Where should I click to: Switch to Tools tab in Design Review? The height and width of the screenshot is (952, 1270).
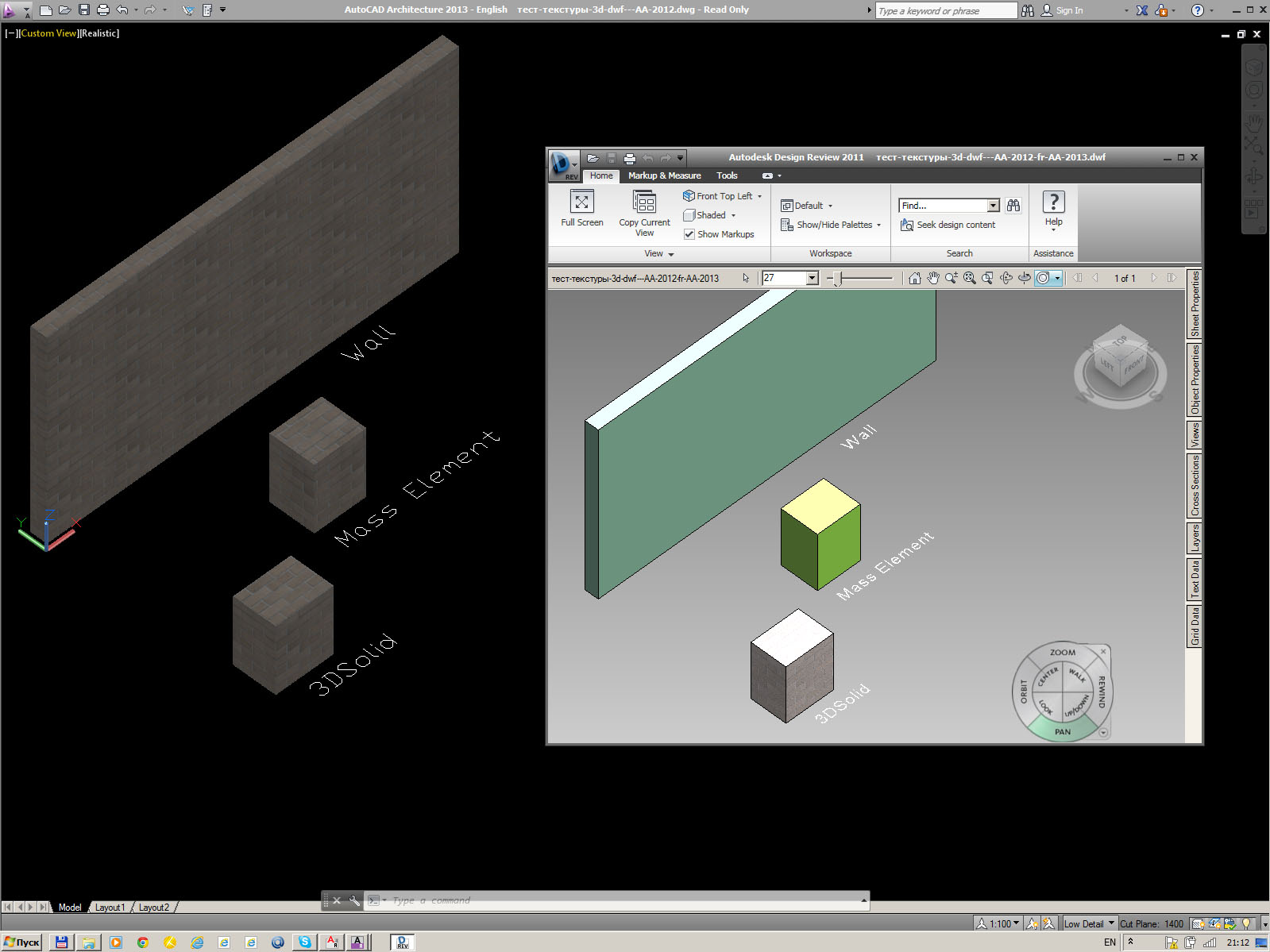(727, 175)
